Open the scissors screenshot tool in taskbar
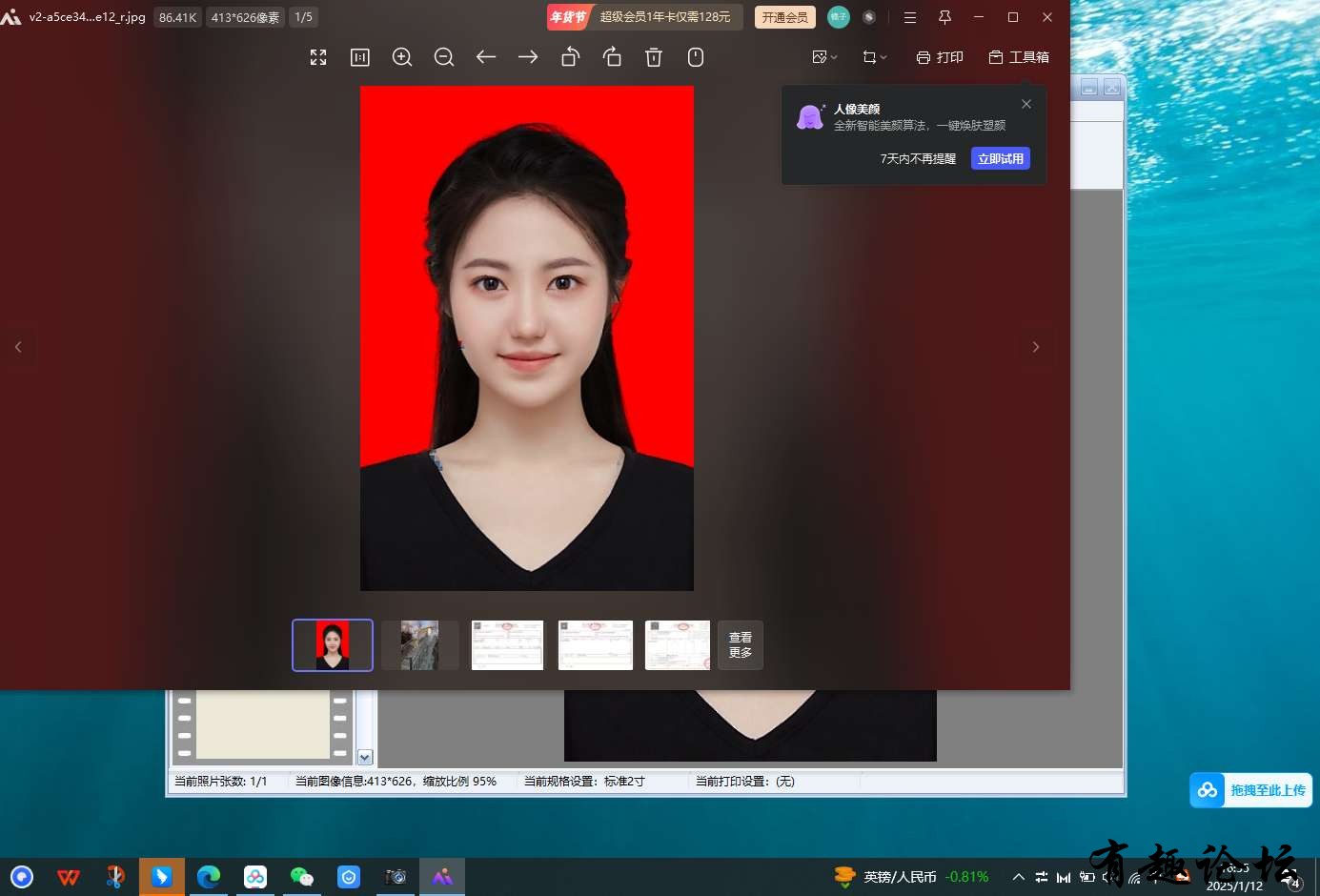The height and width of the screenshot is (896, 1320). point(115,877)
